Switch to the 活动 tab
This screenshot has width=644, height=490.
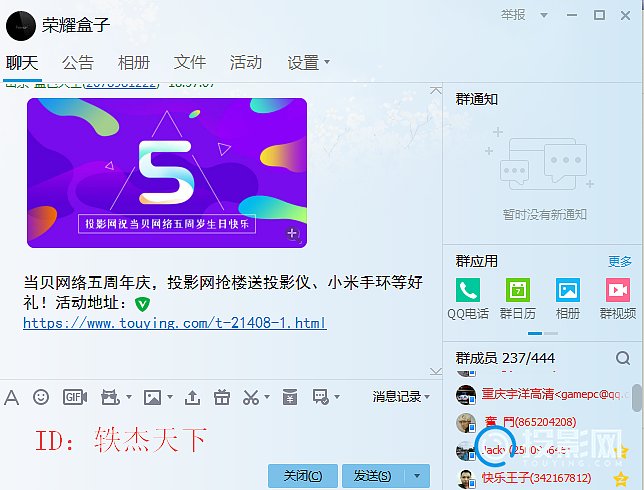click(x=246, y=63)
